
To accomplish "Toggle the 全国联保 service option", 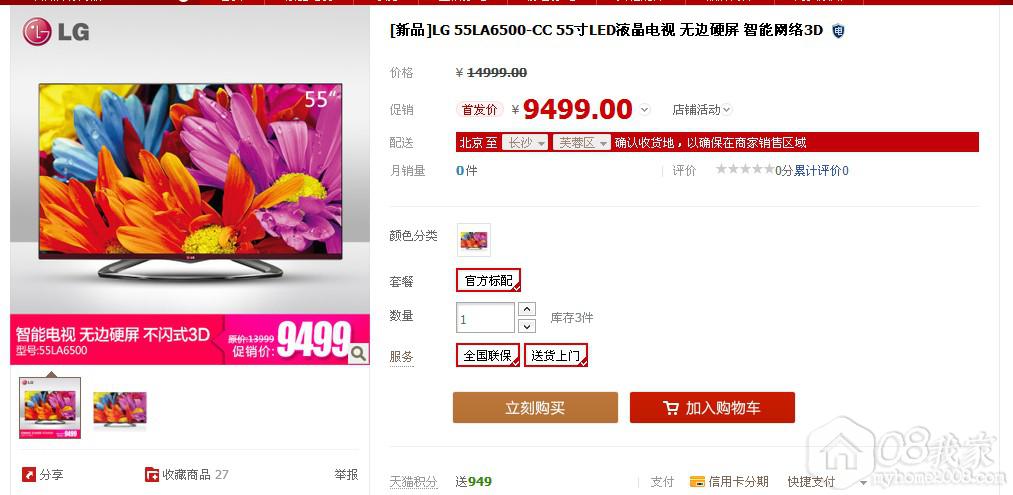I will coord(488,355).
